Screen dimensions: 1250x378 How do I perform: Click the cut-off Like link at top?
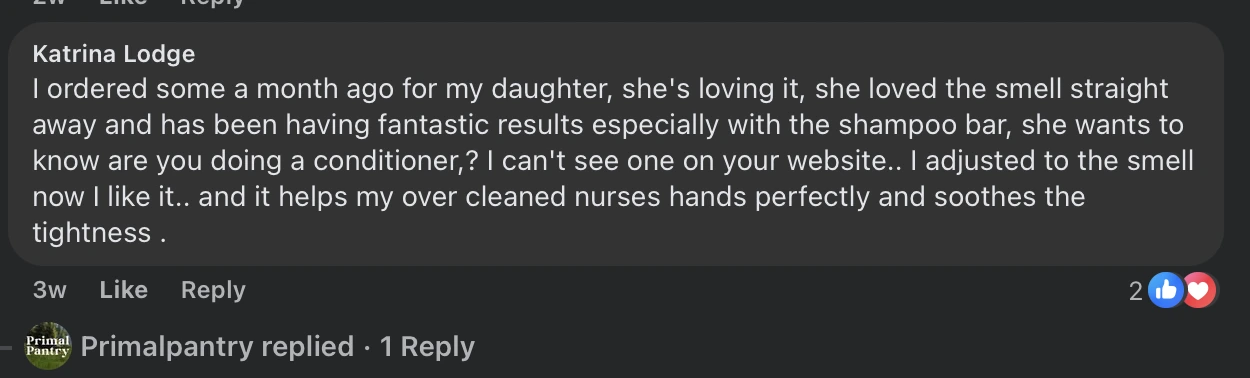(x=124, y=3)
